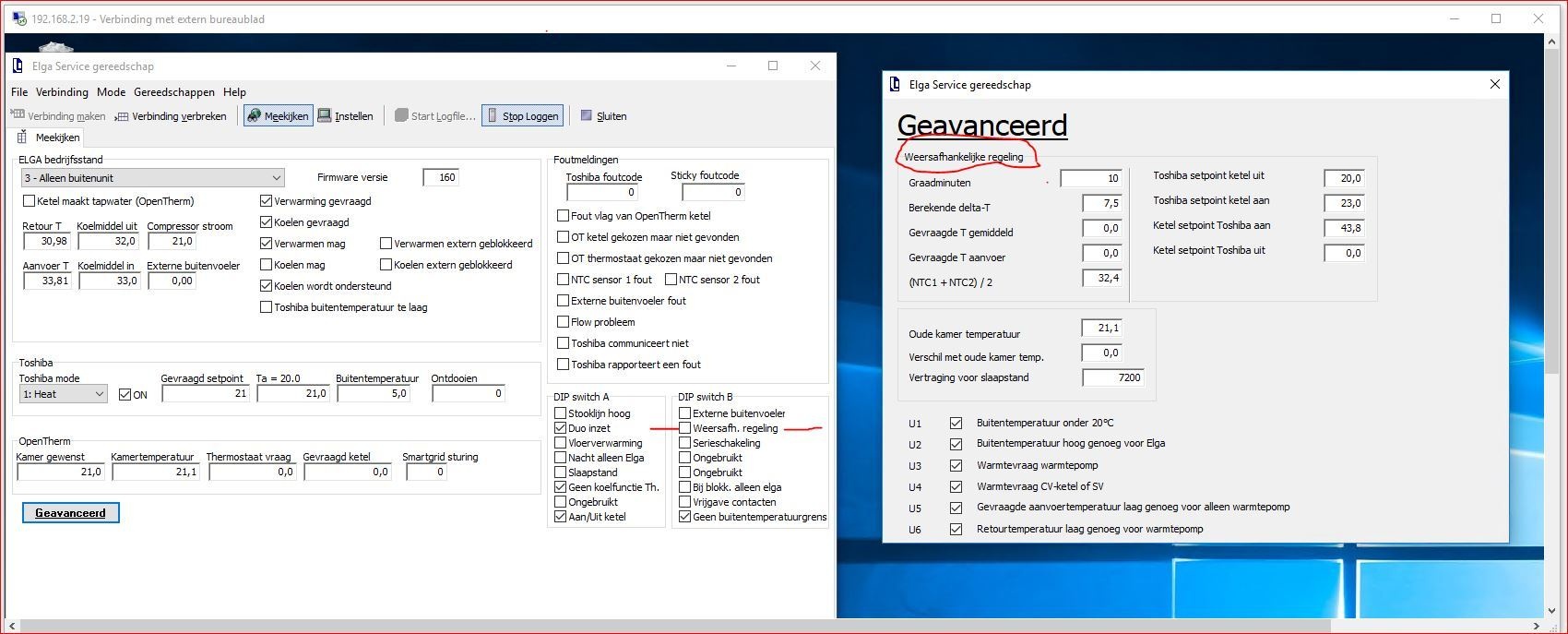1568x634 pixels.
Task: Select the Meekijken tab
Action: pos(49,138)
